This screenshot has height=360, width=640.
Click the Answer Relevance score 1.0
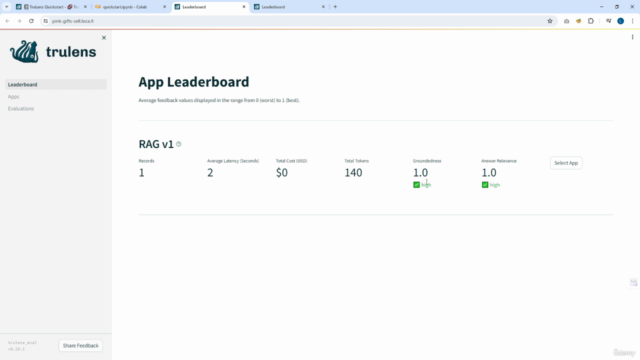(x=489, y=173)
